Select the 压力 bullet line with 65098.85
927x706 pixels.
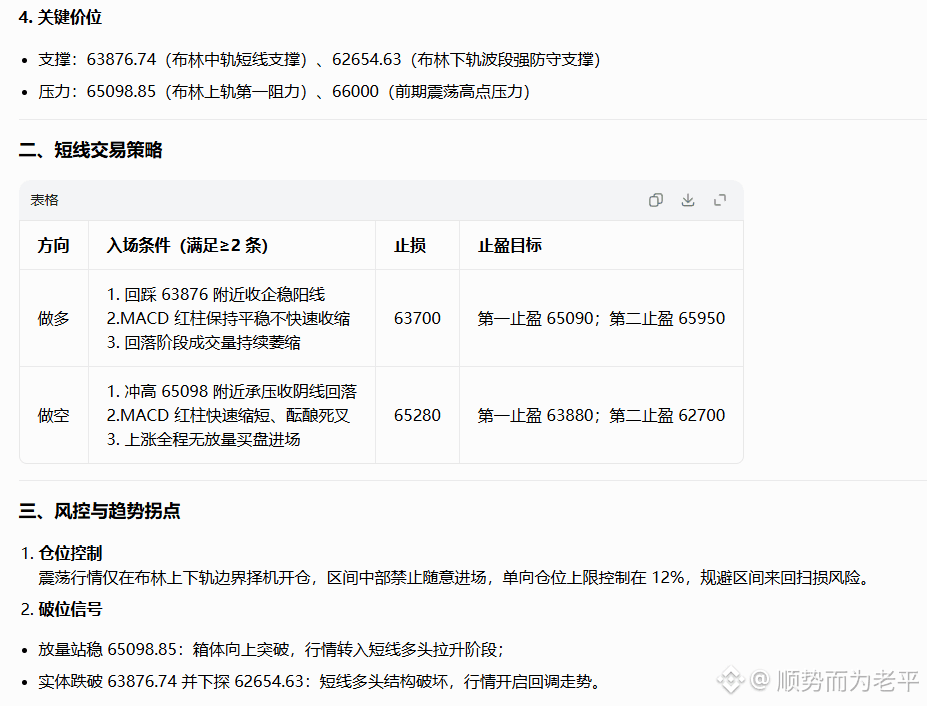pos(284,91)
